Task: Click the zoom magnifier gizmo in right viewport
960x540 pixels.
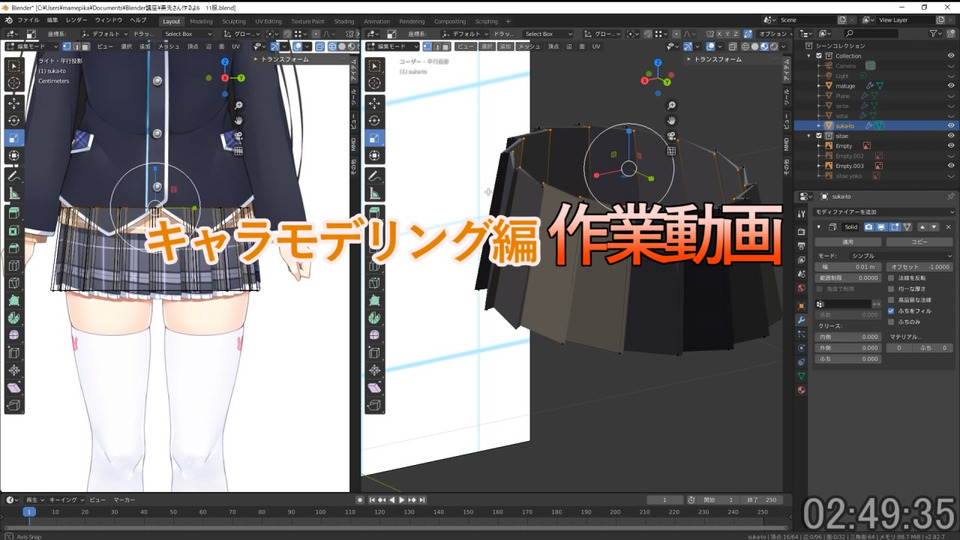Action: pyautogui.click(x=672, y=105)
